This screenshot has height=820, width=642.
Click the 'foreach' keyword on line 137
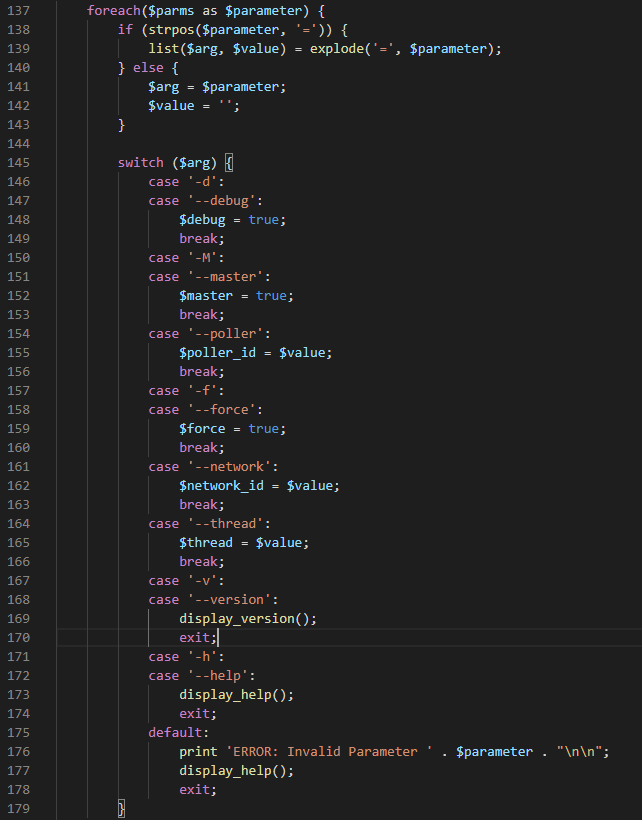(114, 10)
